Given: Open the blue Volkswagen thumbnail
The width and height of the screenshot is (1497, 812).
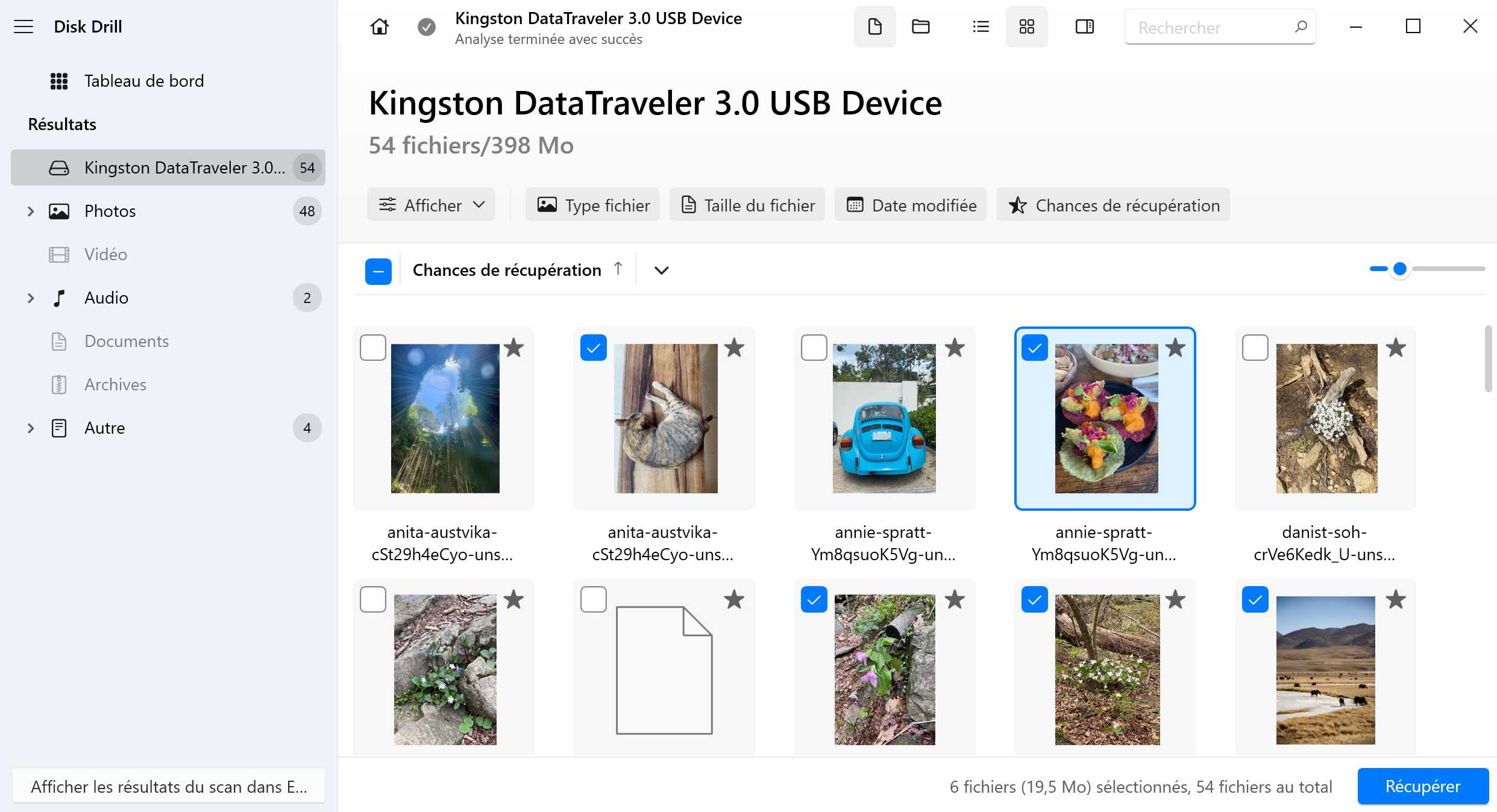Looking at the screenshot, I should (884, 419).
